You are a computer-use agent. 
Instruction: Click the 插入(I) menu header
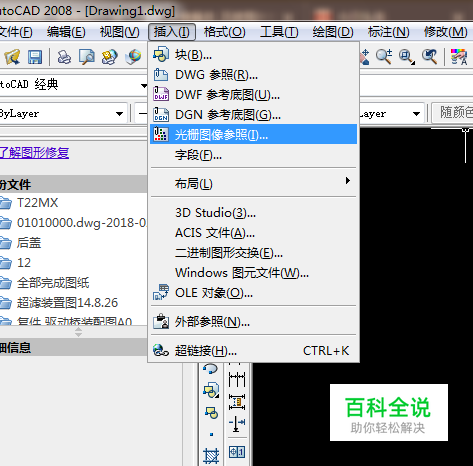(x=172, y=32)
